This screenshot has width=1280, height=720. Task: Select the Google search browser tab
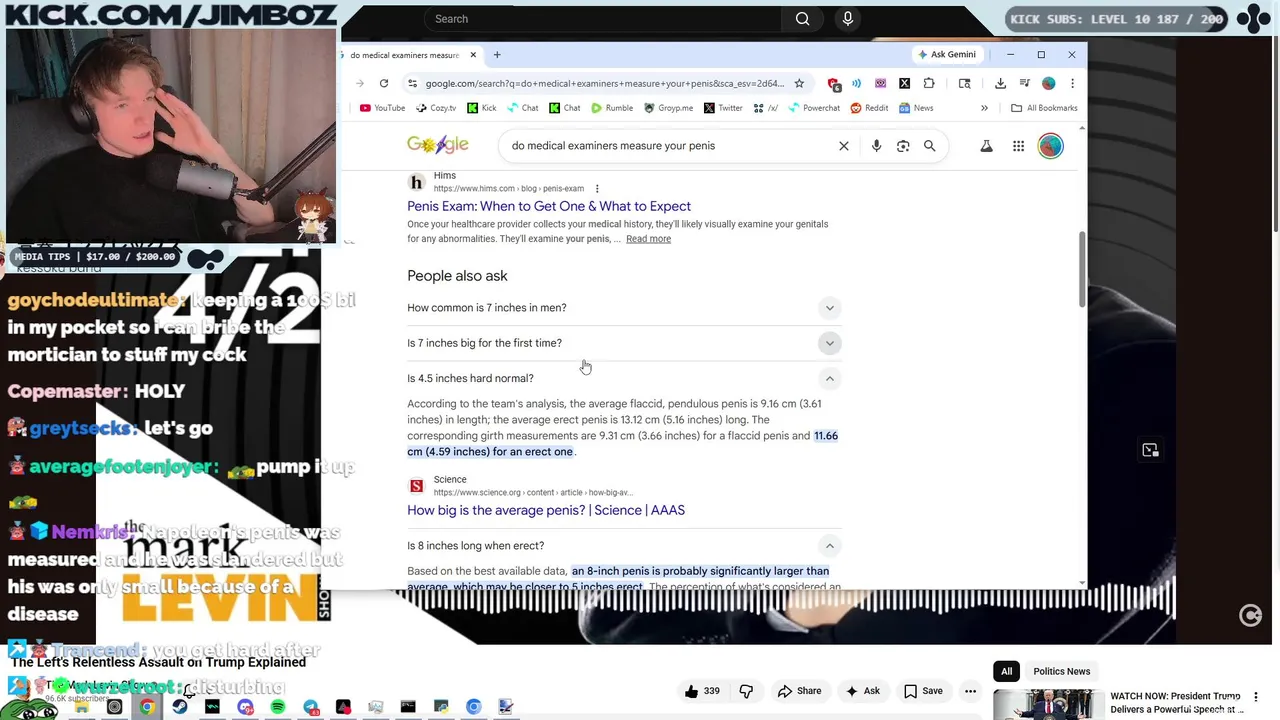pyautogui.click(x=411, y=55)
